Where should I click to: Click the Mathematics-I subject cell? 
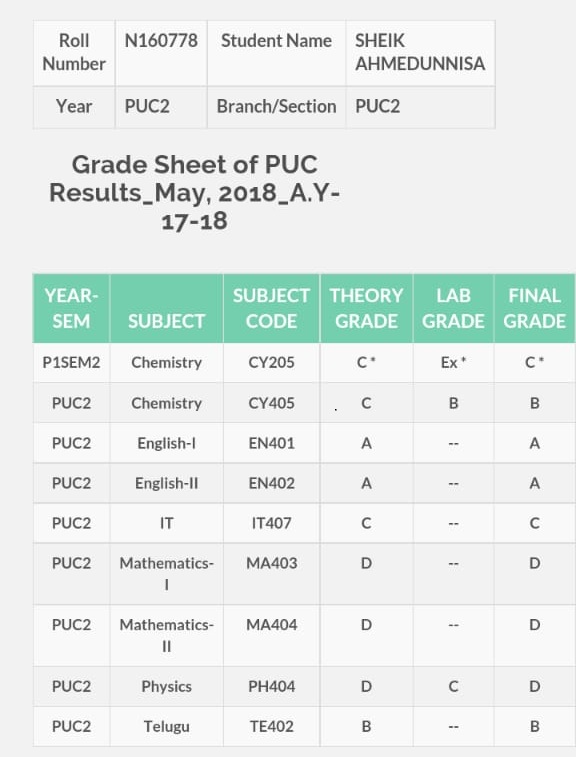click(x=167, y=574)
